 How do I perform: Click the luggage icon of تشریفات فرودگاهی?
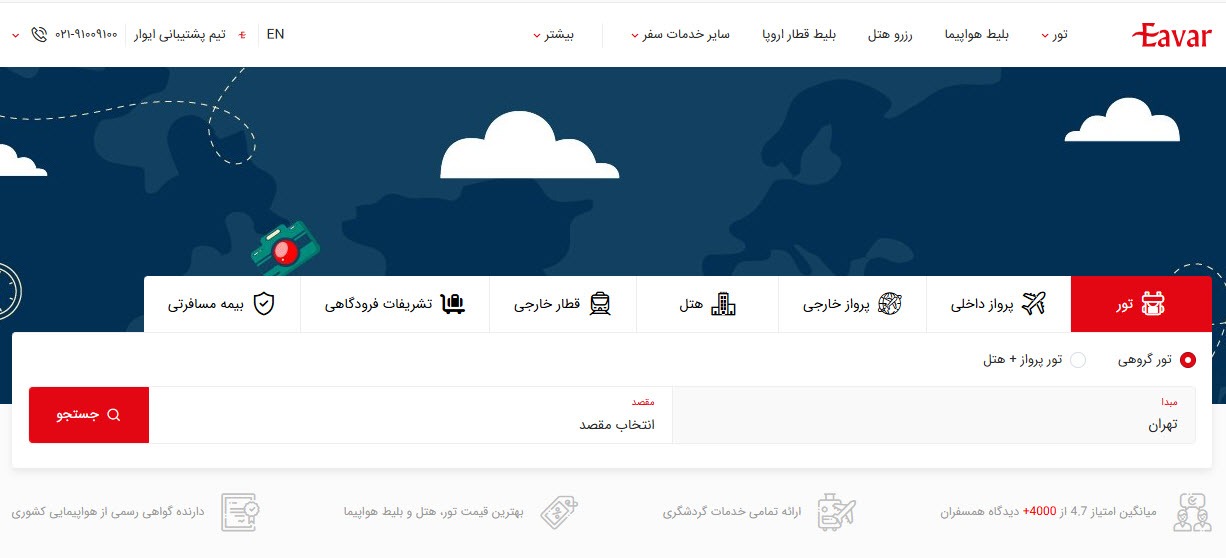[452, 304]
